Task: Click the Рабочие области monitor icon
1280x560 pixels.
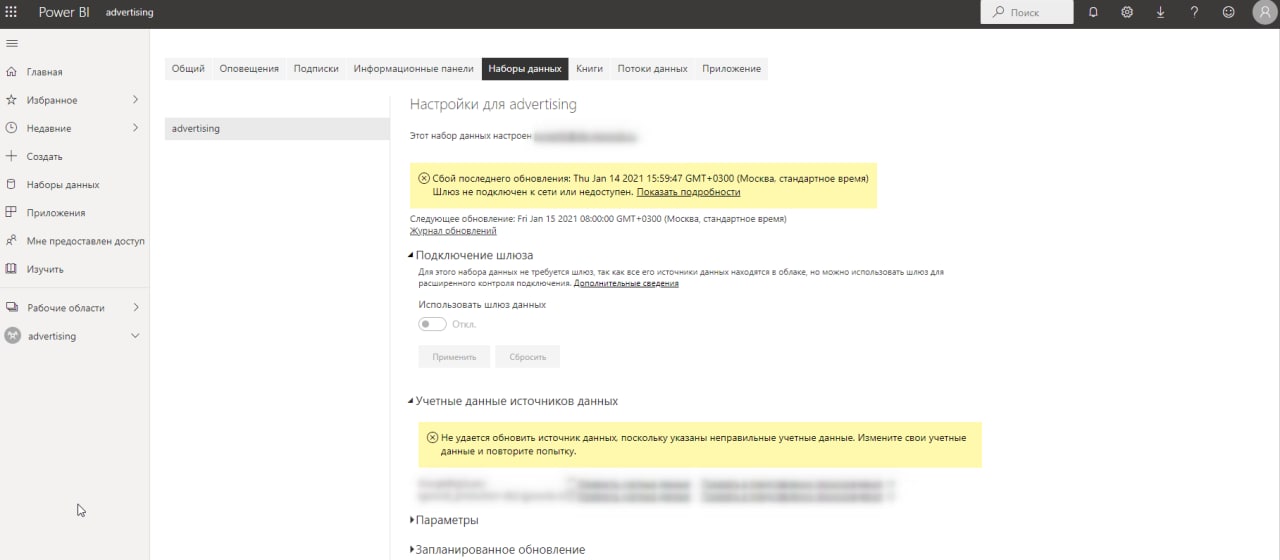Action: point(12,307)
